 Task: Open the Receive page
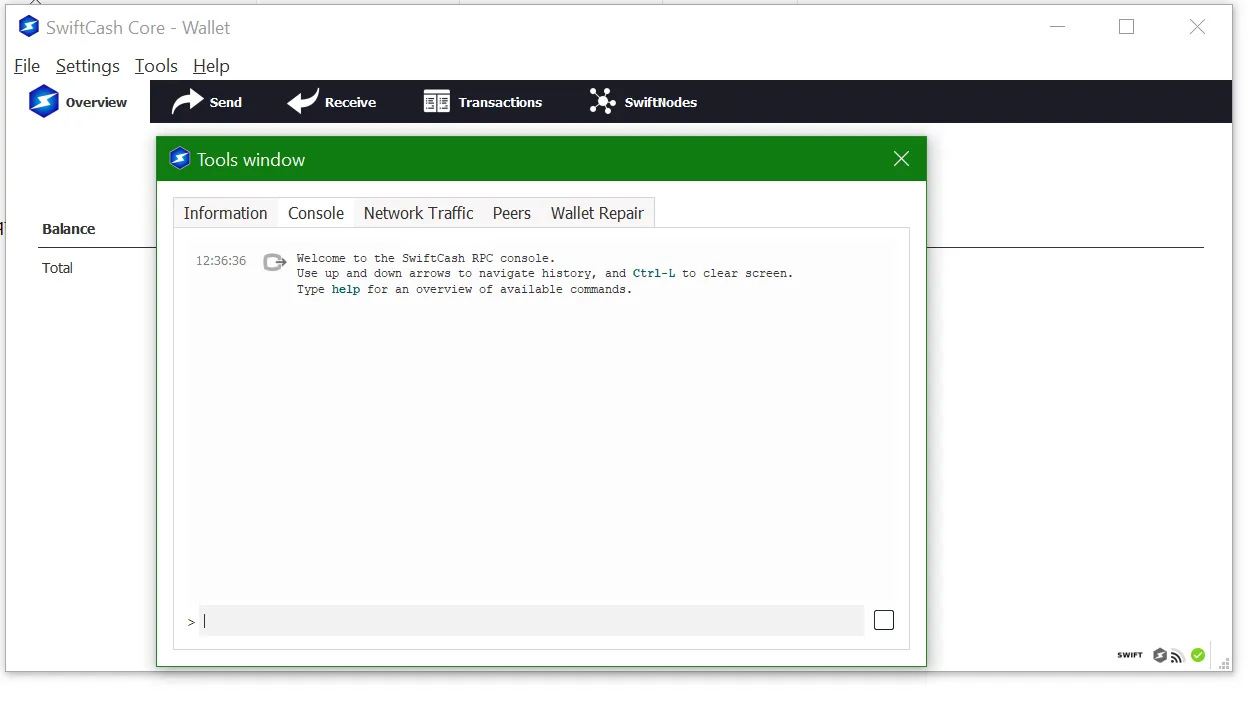point(332,102)
